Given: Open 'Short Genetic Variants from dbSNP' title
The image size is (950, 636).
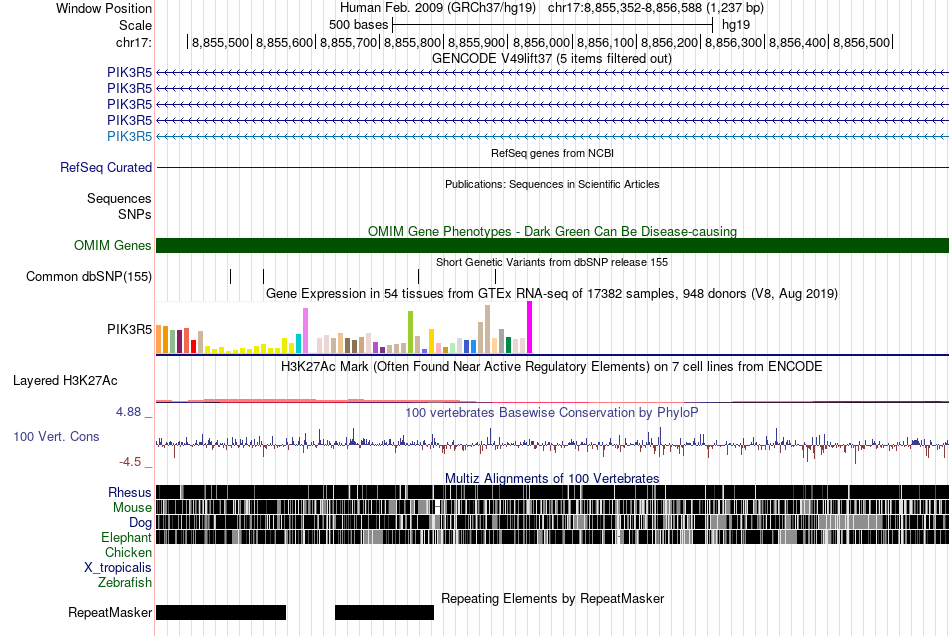Looking at the screenshot, I should tap(552, 262).
